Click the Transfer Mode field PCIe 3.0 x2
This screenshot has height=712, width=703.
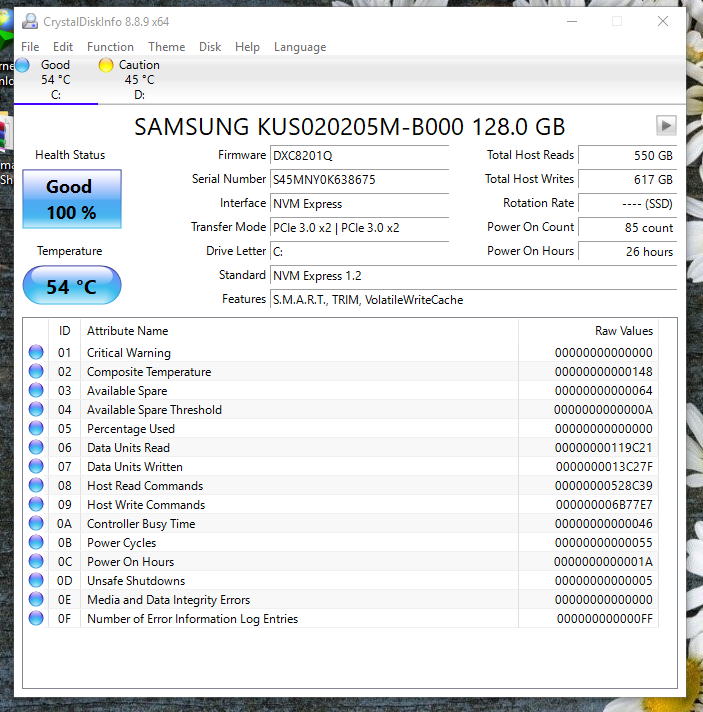(359, 227)
